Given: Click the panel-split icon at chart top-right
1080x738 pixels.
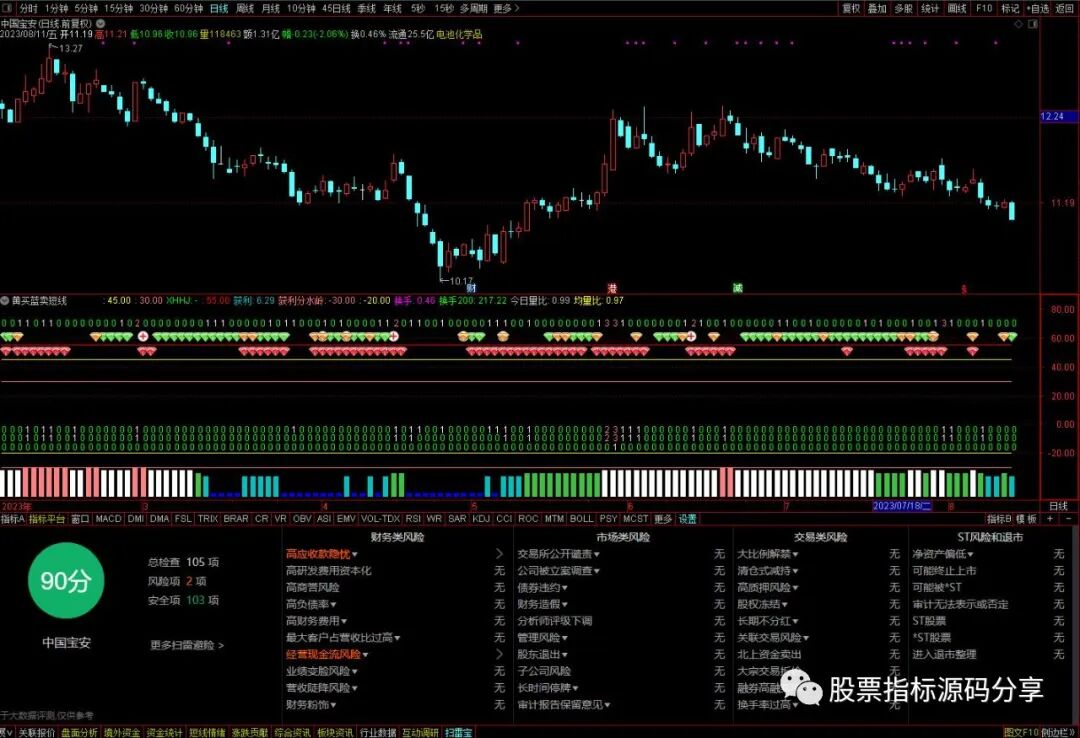Looking at the screenshot, I should tap(1032, 24).
